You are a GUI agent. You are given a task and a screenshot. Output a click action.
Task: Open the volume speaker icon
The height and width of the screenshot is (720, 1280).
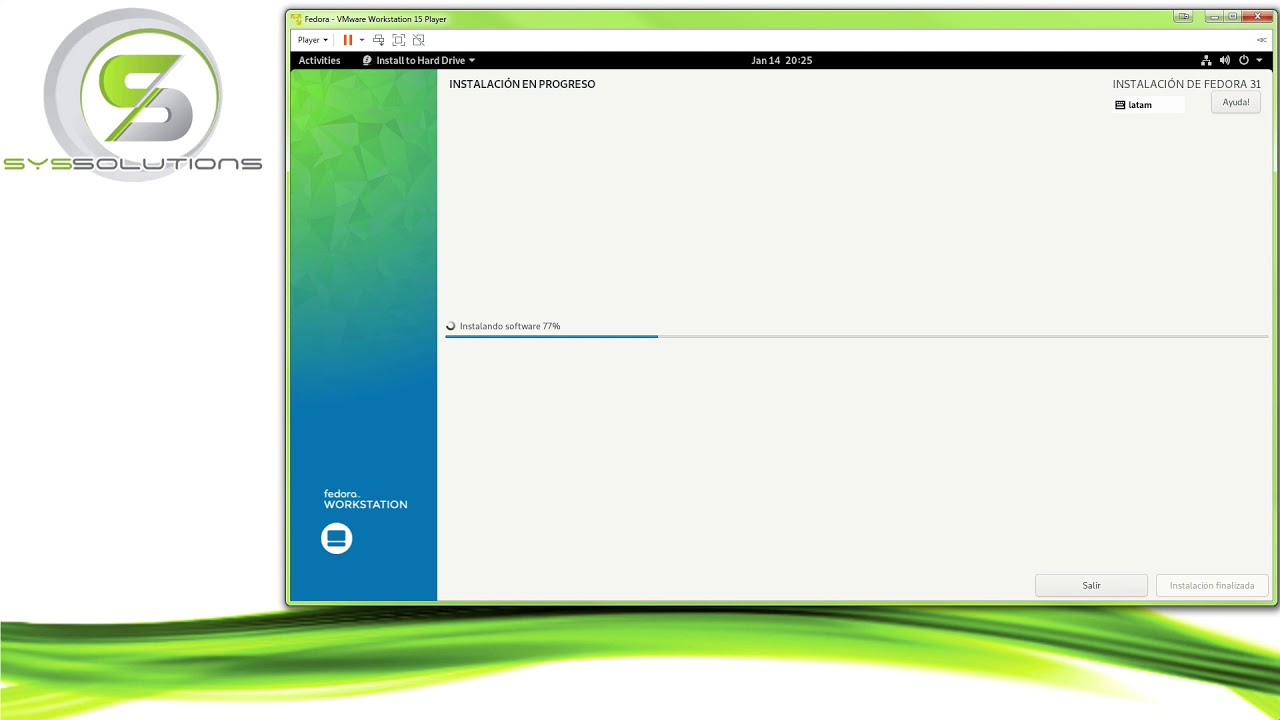click(x=1225, y=60)
